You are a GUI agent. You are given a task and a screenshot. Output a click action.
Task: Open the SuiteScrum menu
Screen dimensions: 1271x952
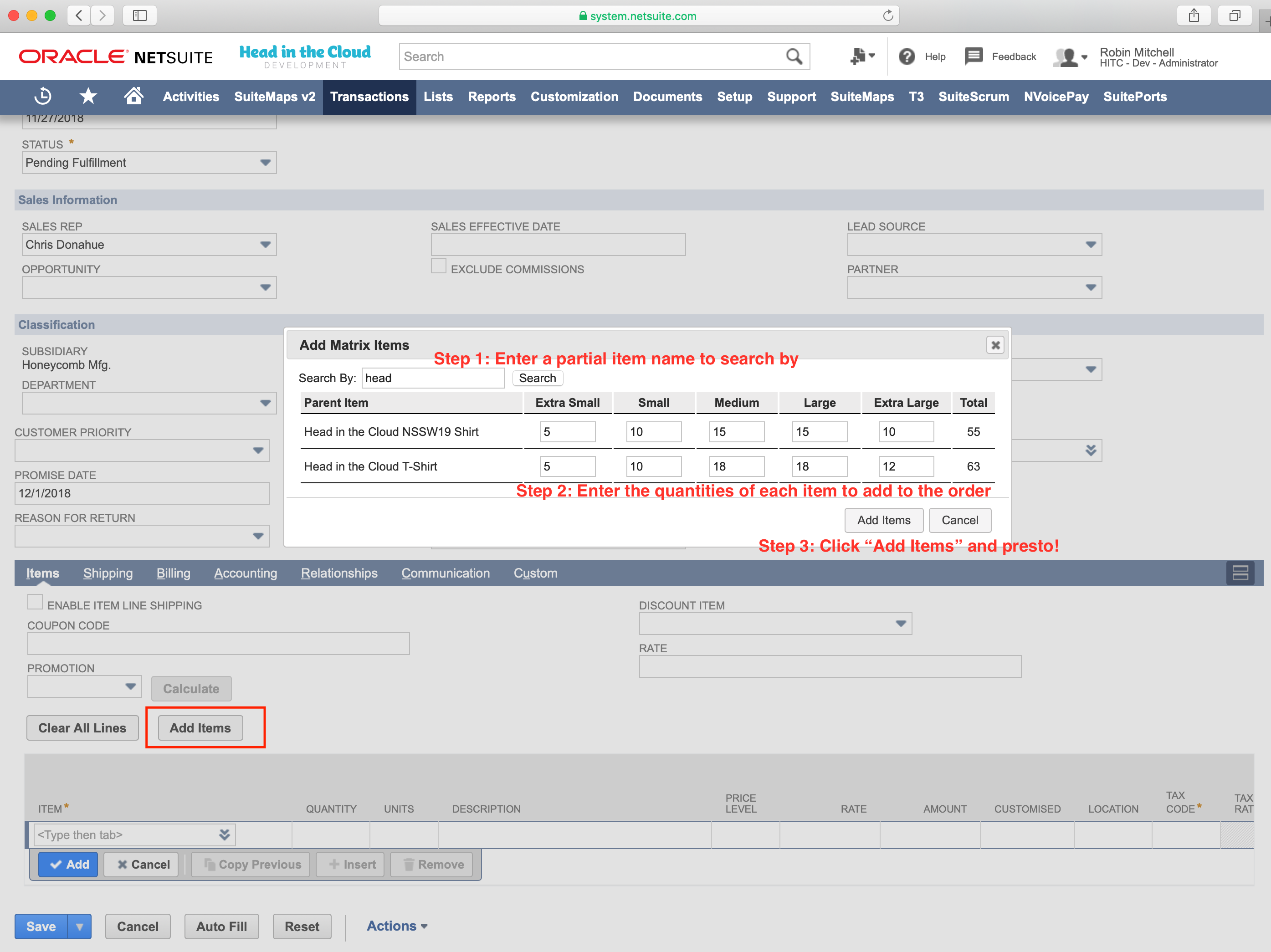974,97
